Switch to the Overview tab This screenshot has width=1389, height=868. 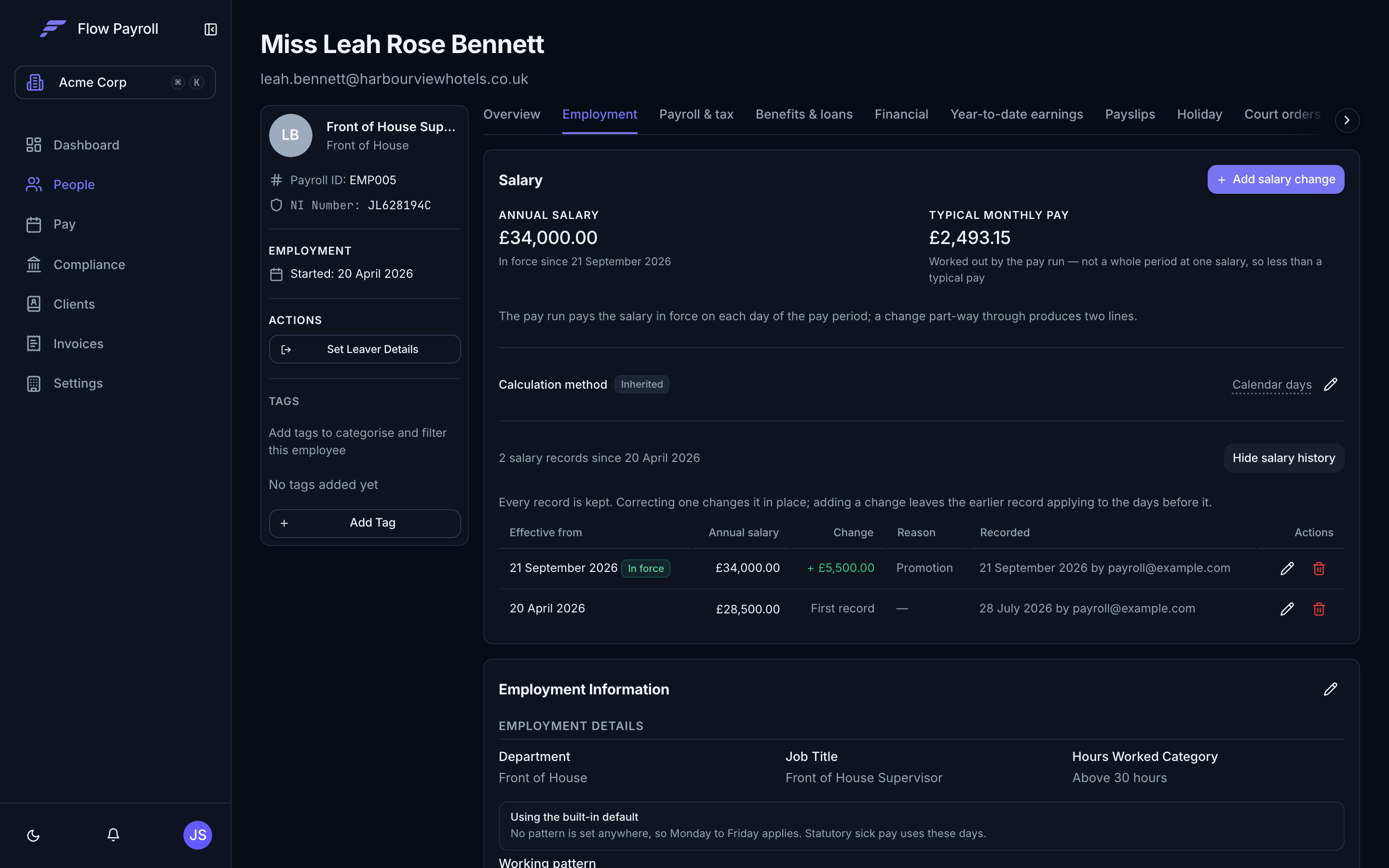(511, 114)
